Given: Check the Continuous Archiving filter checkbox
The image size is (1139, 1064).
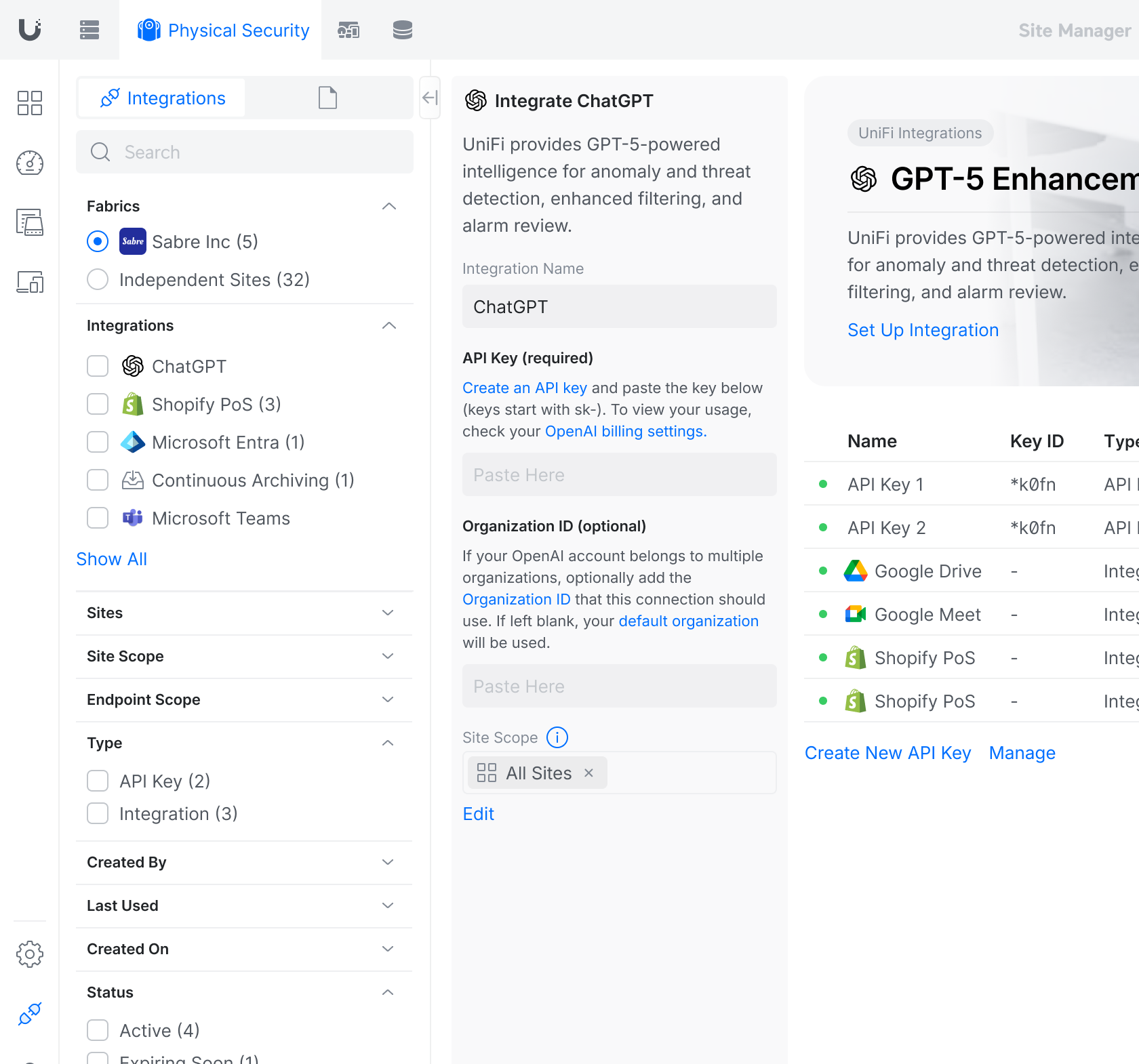Looking at the screenshot, I should tap(98, 480).
